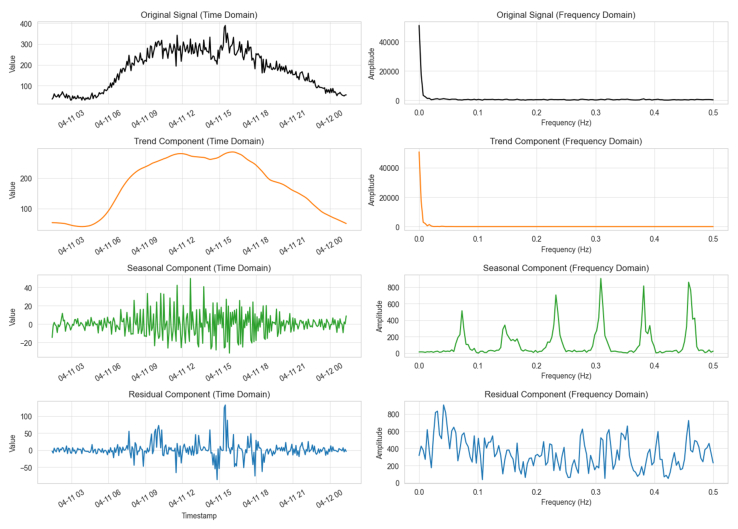The height and width of the screenshot is (529, 738).
Task: Click the "04-12 00" tick in Residual time plot
Action: click(330, 494)
